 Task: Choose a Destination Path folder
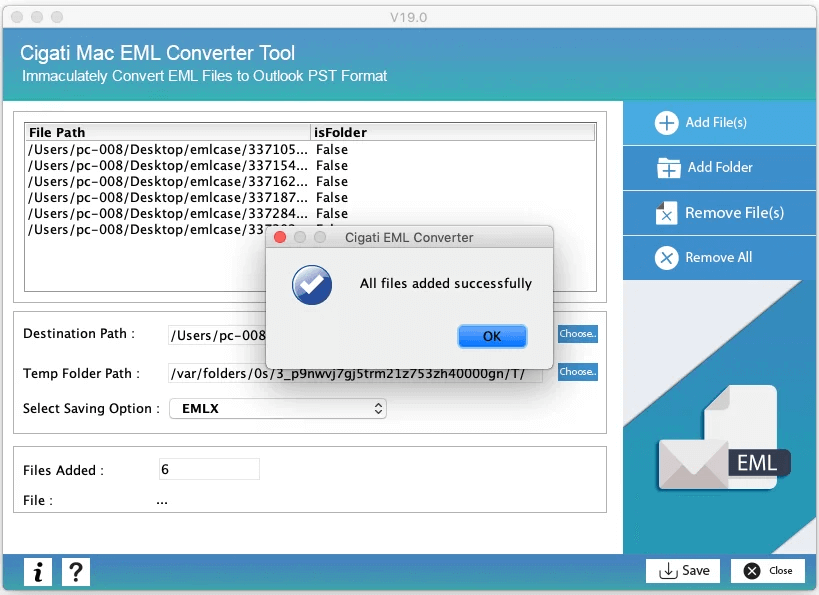tap(577, 334)
